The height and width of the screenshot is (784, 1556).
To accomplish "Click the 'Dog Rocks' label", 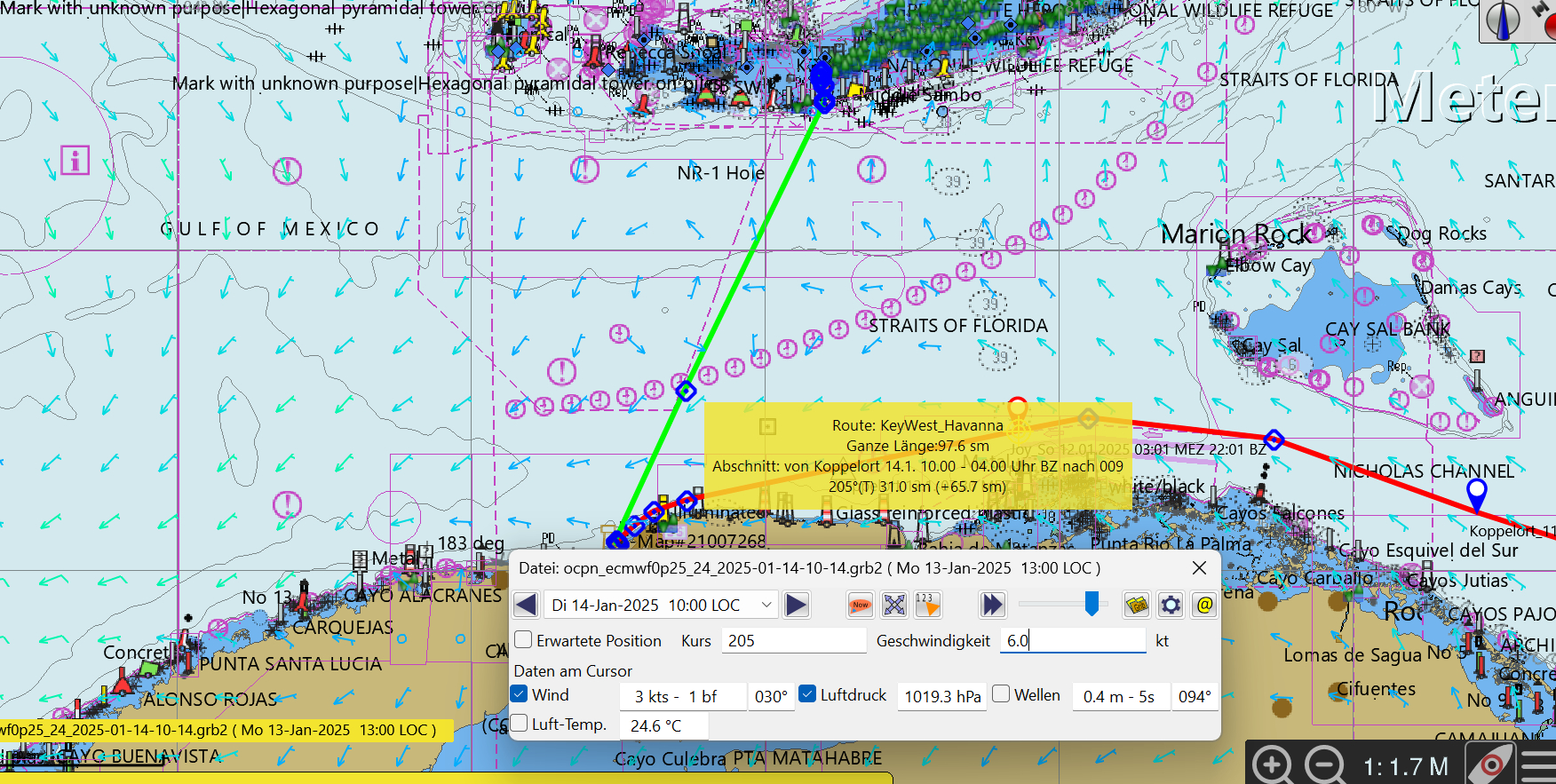I will pyautogui.click(x=1442, y=234).
